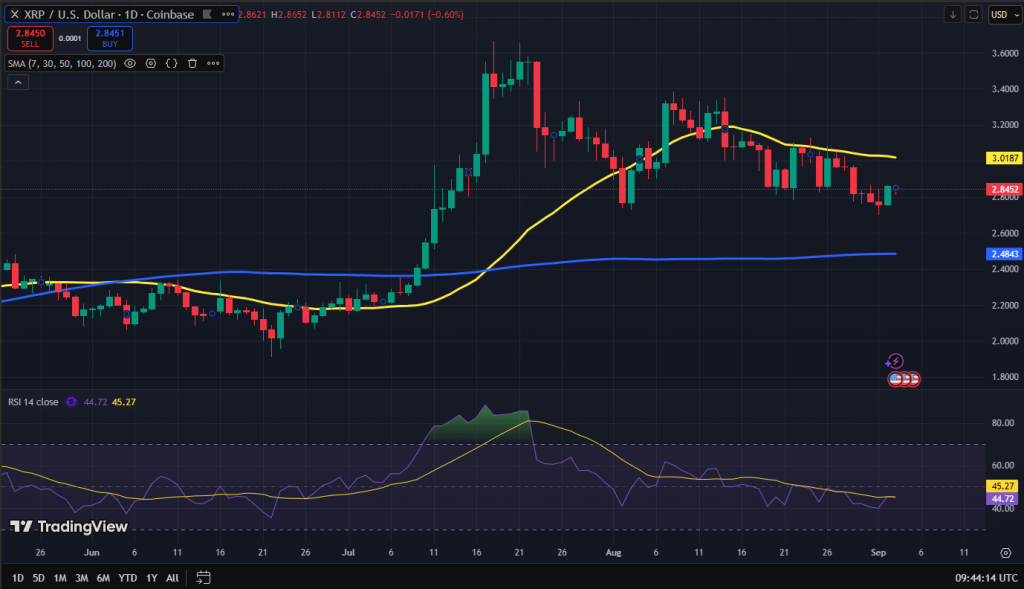Image resolution: width=1024 pixels, height=589 pixels.
Task: Click the flag icon beside Coinbase label
Action: pos(207,14)
